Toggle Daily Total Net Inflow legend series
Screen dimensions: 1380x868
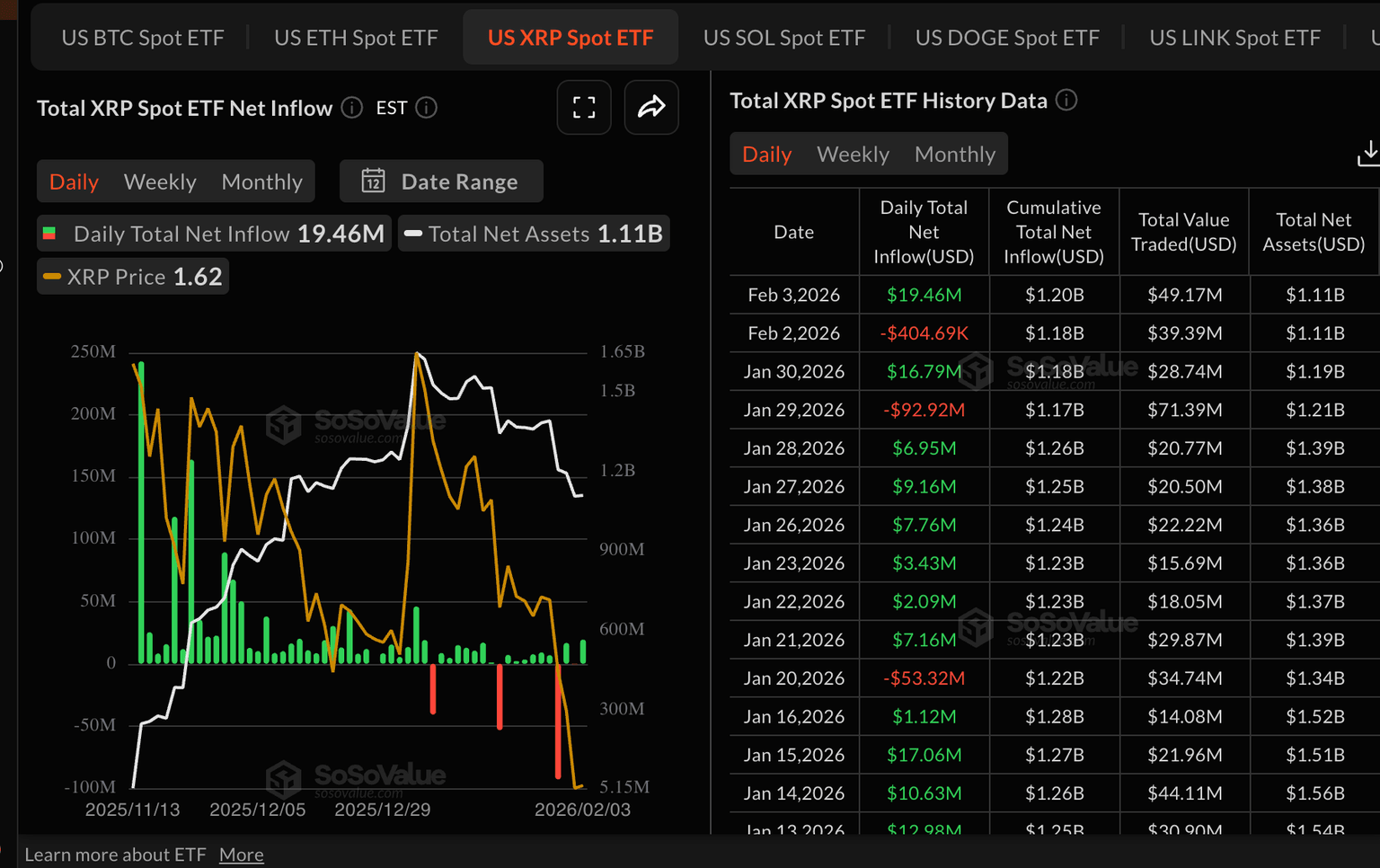[x=214, y=234]
